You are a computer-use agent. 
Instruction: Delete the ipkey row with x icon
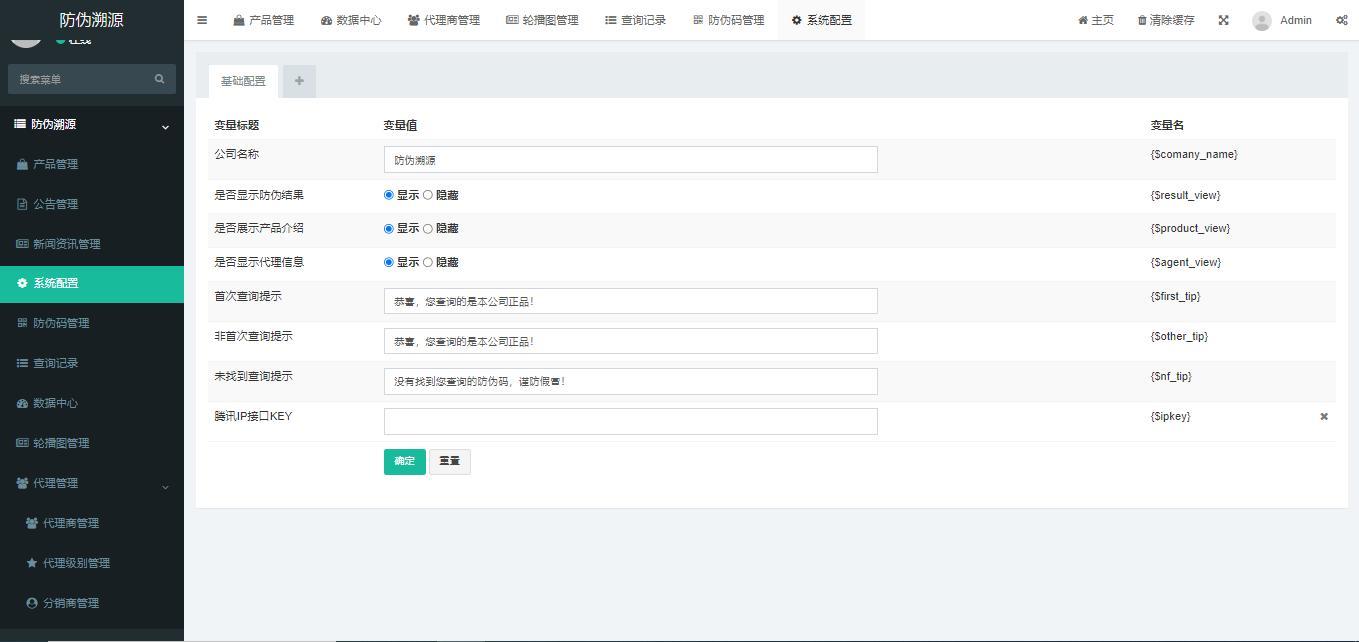click(1324, 416)
